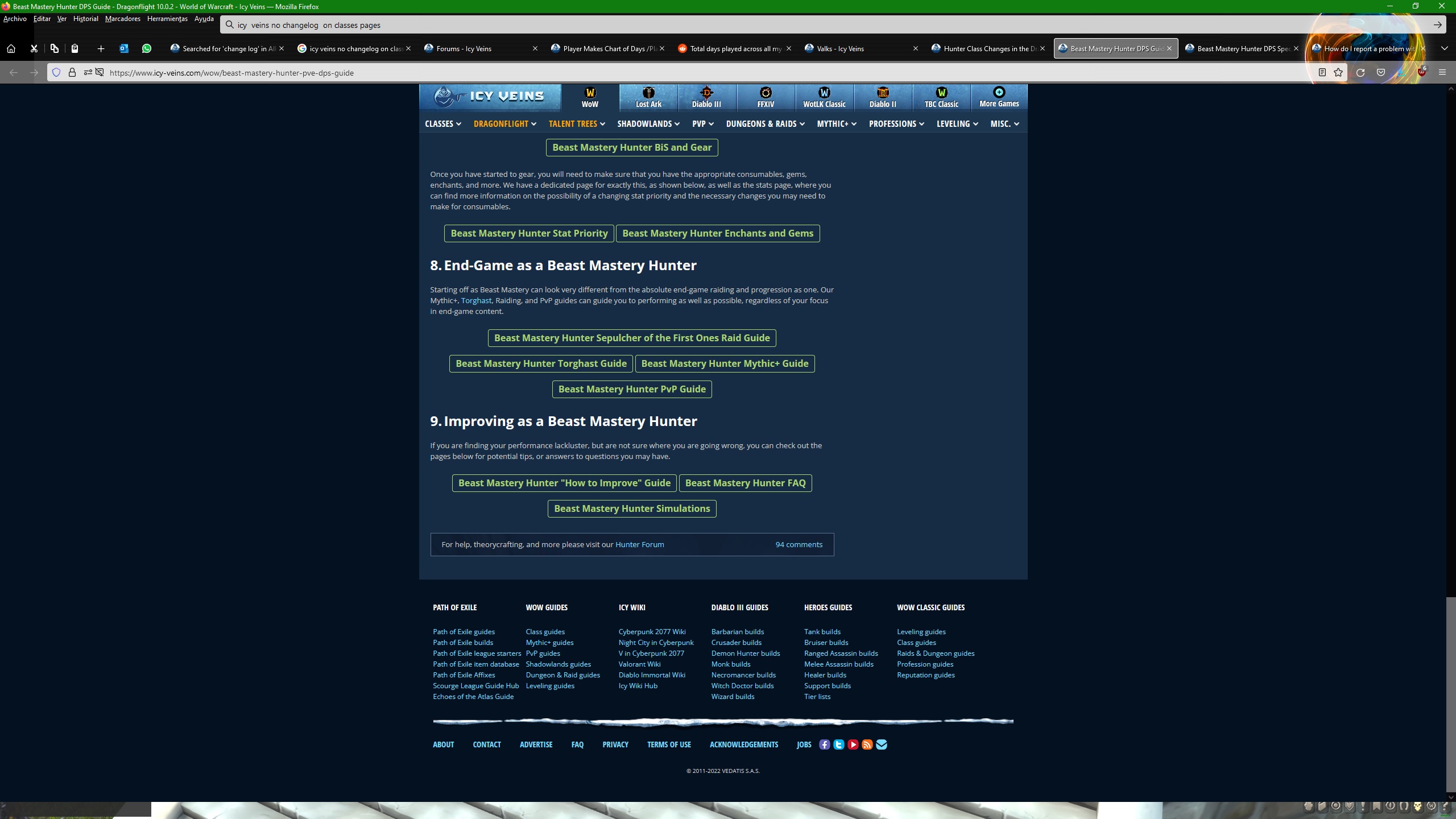Select the Diablo III game icon
1456x819 pixels.
706,97
